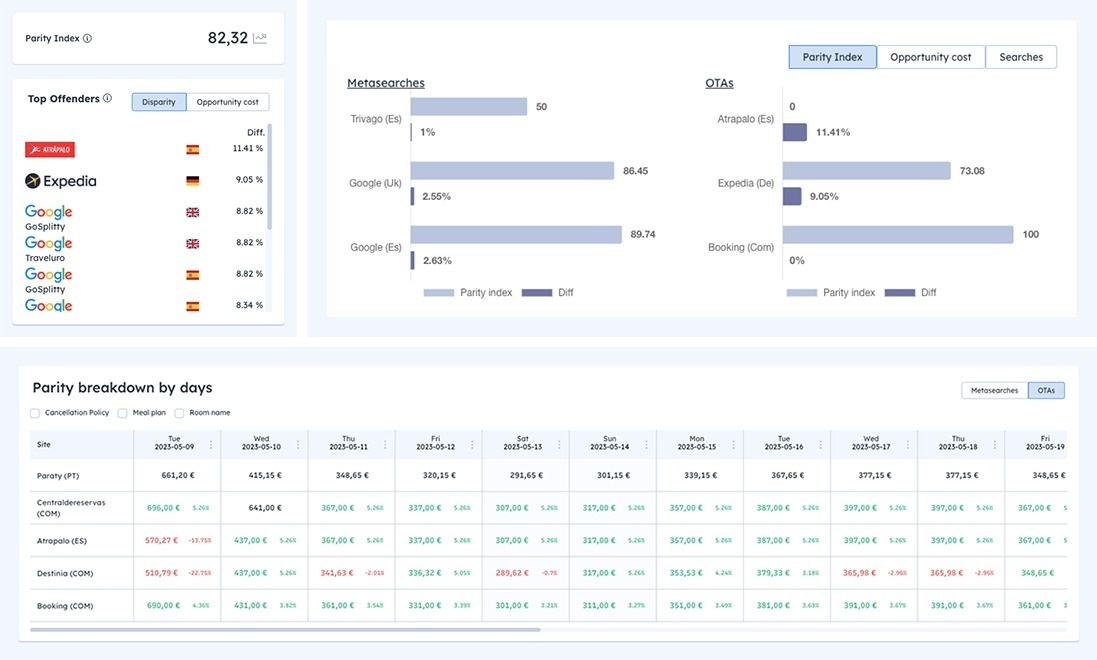Click the 82,32 parity index value

pos(227,38)
